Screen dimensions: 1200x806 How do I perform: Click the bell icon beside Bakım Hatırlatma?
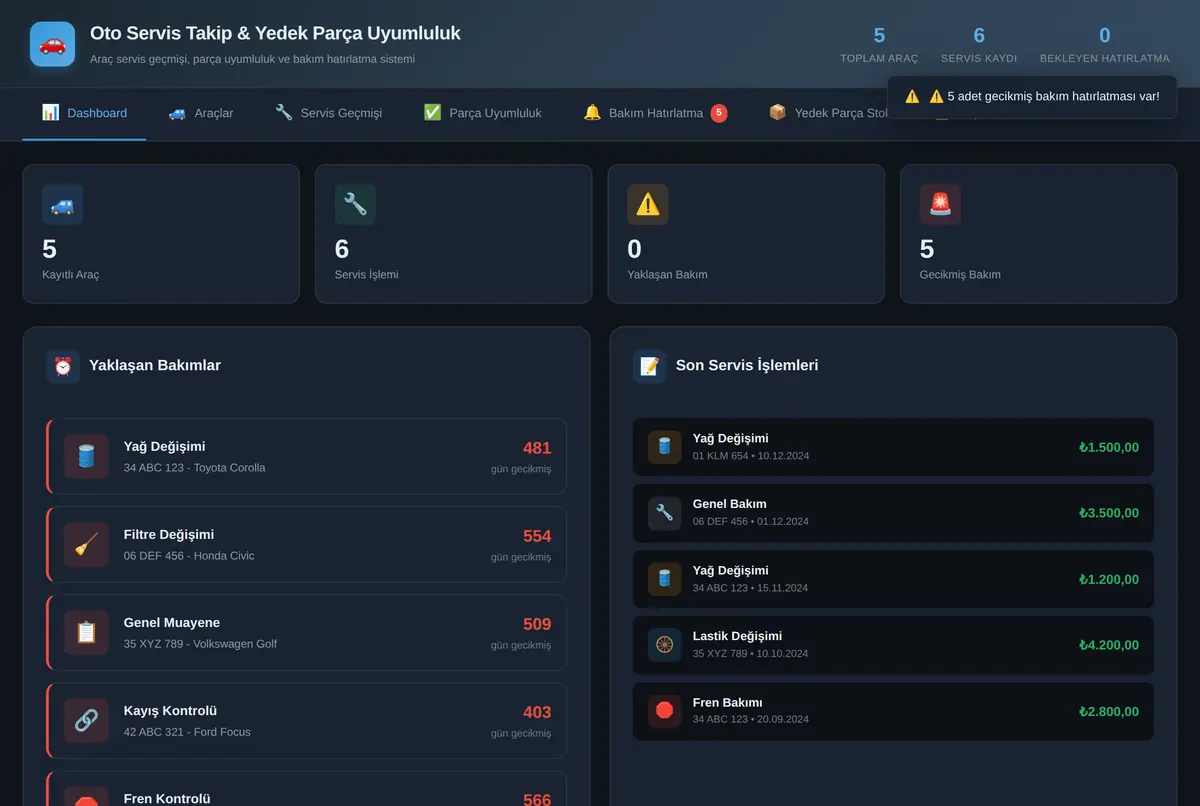point(592,113)
